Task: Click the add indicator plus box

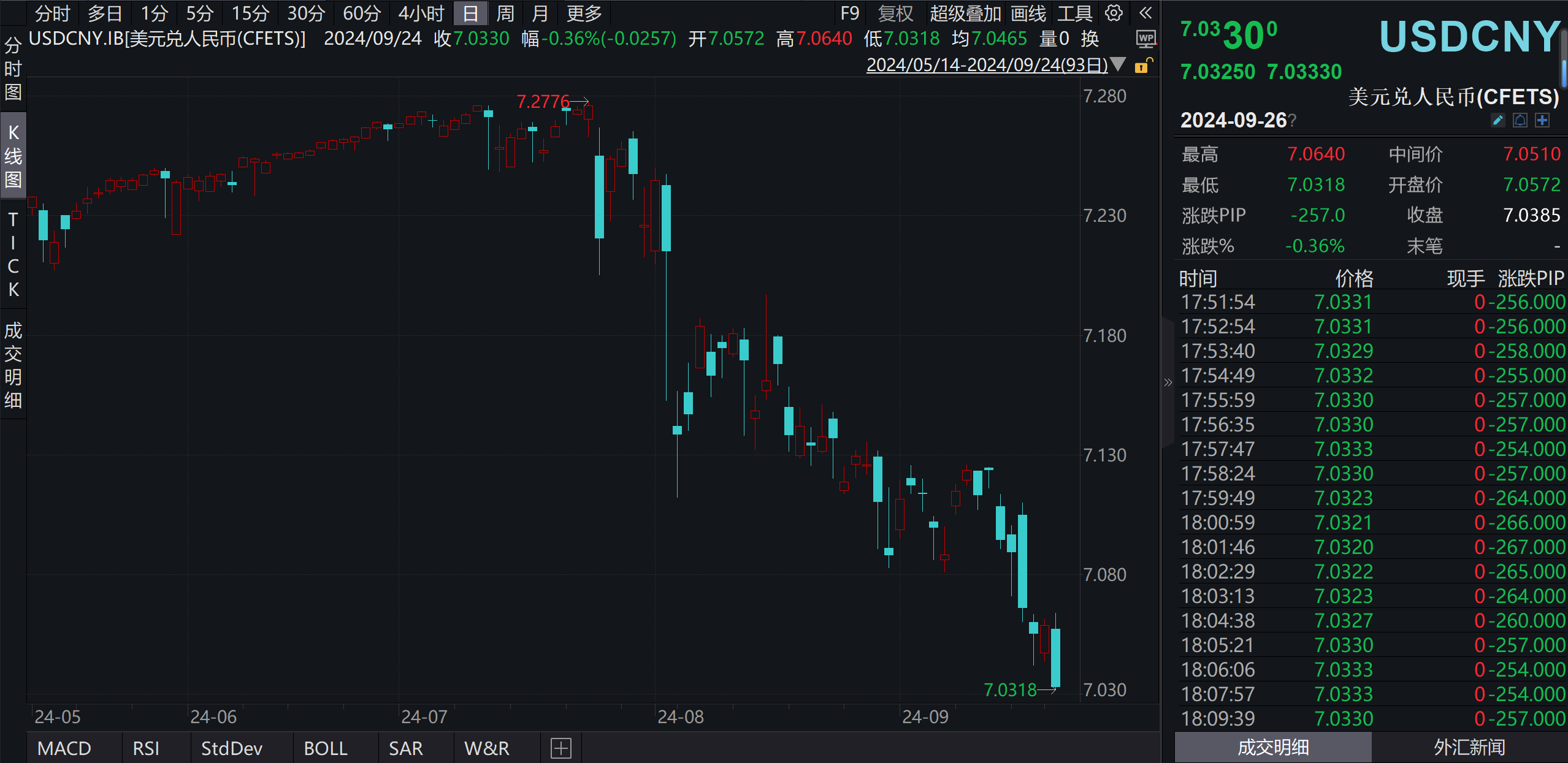Action: click(560, 748)
